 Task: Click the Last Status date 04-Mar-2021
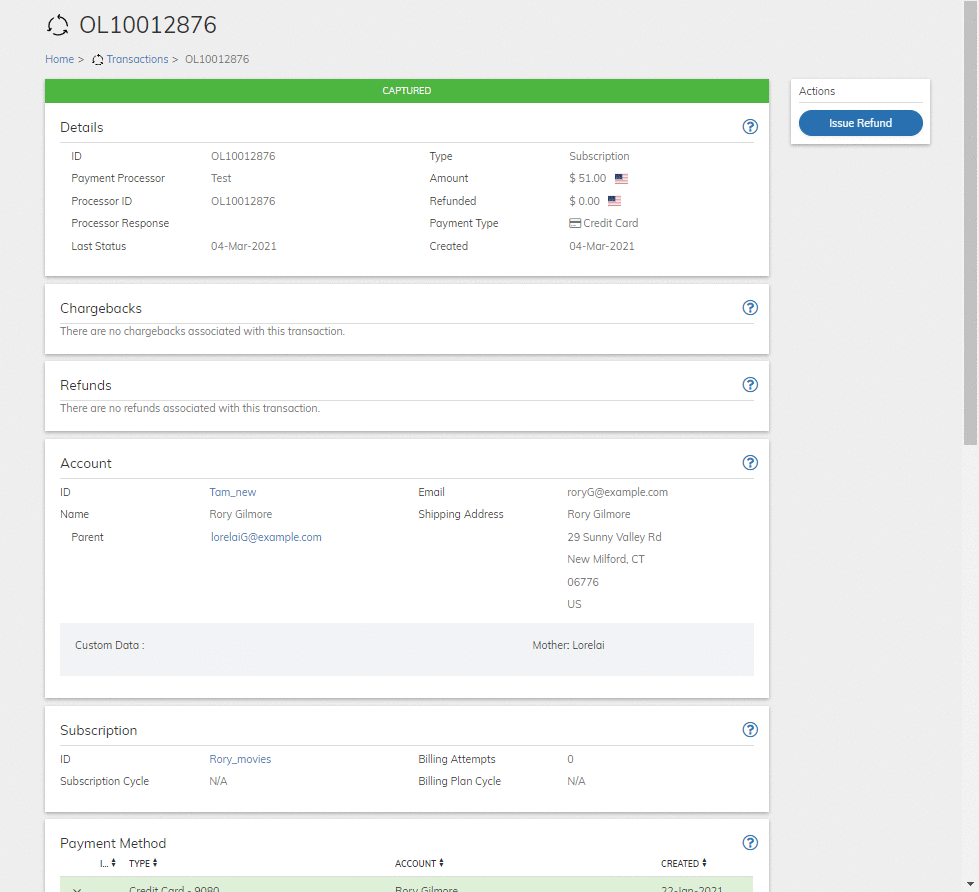point(244,247)
